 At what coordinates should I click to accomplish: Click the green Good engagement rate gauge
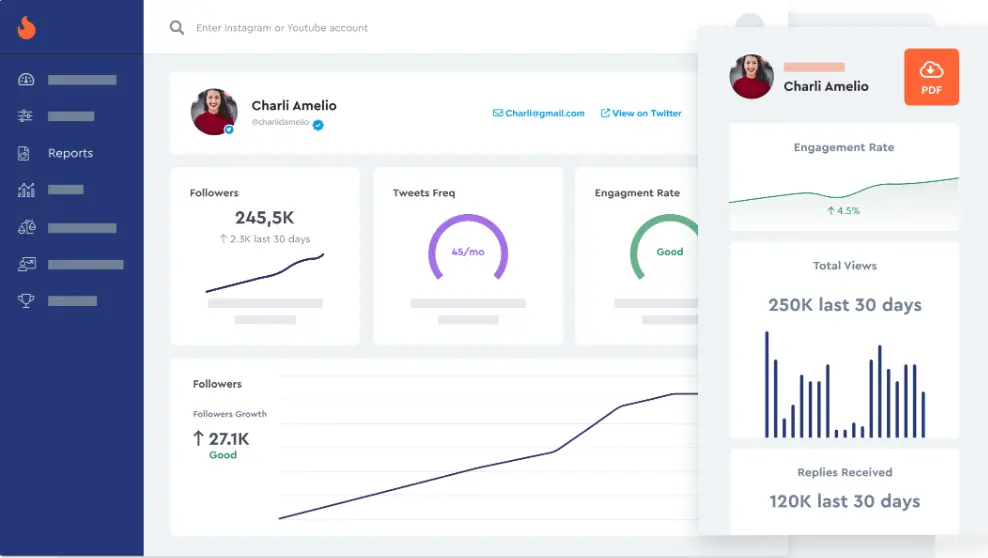coord(668,250)
